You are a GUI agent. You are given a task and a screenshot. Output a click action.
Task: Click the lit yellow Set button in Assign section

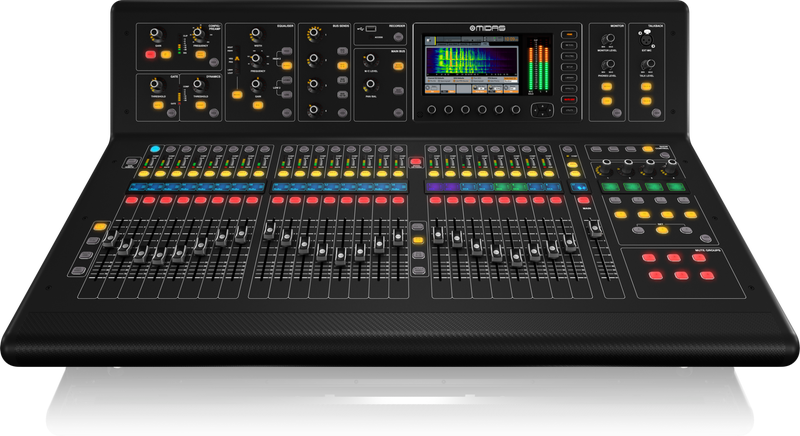point(662,230)
